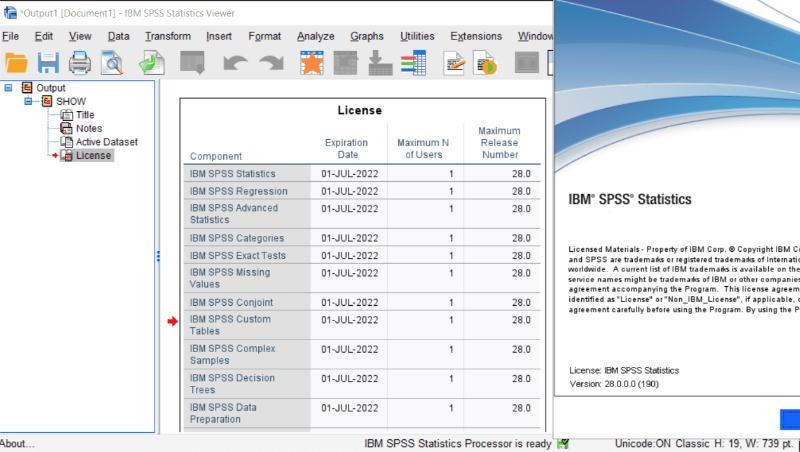Image resolution: width=800 pixels, height=452 pixels.
Task: Export output using green arrow document icon
Action: pos(152,63)
